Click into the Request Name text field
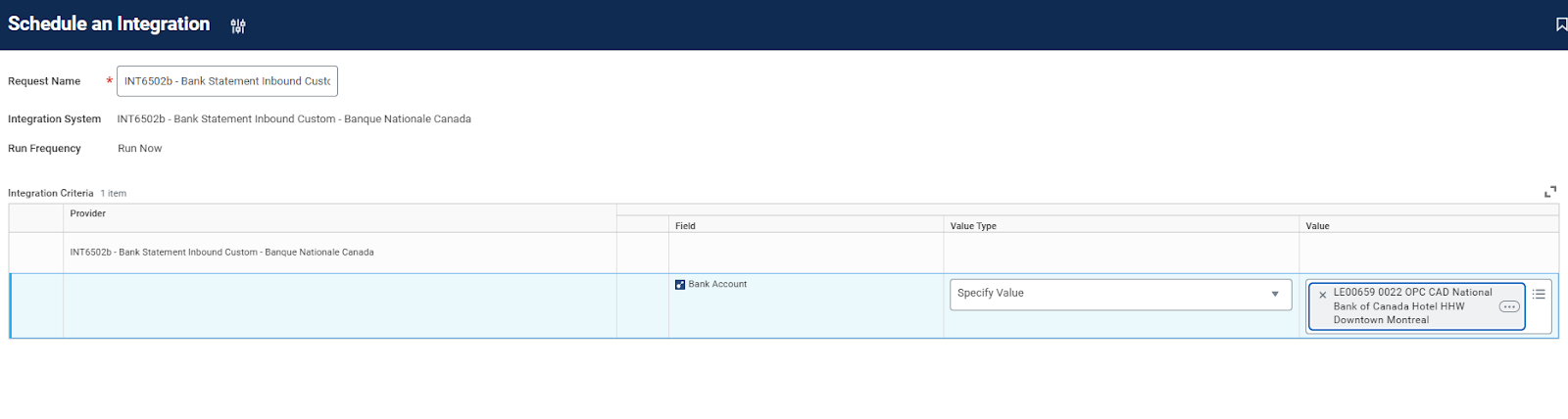This screenshot has width=1568, height=419. tap(226, 81)
